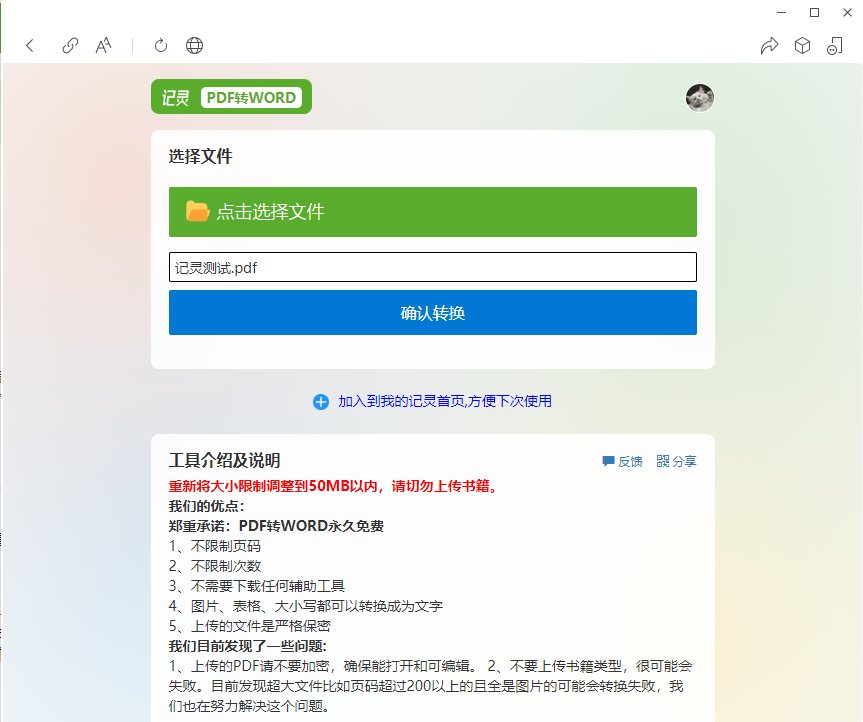
Task: Open the user avatar profile
Action: (x=700, y=98)
